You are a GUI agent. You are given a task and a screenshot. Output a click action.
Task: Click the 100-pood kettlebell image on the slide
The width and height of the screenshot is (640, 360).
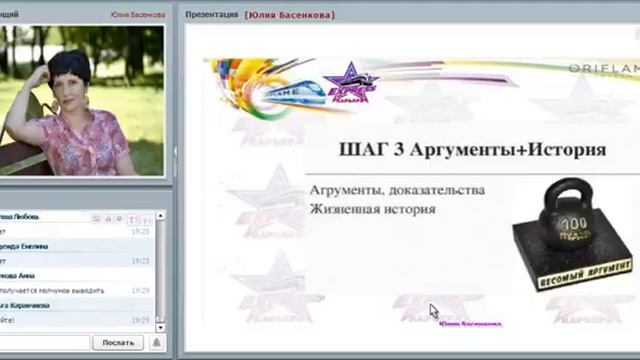[x=572, y=234]
